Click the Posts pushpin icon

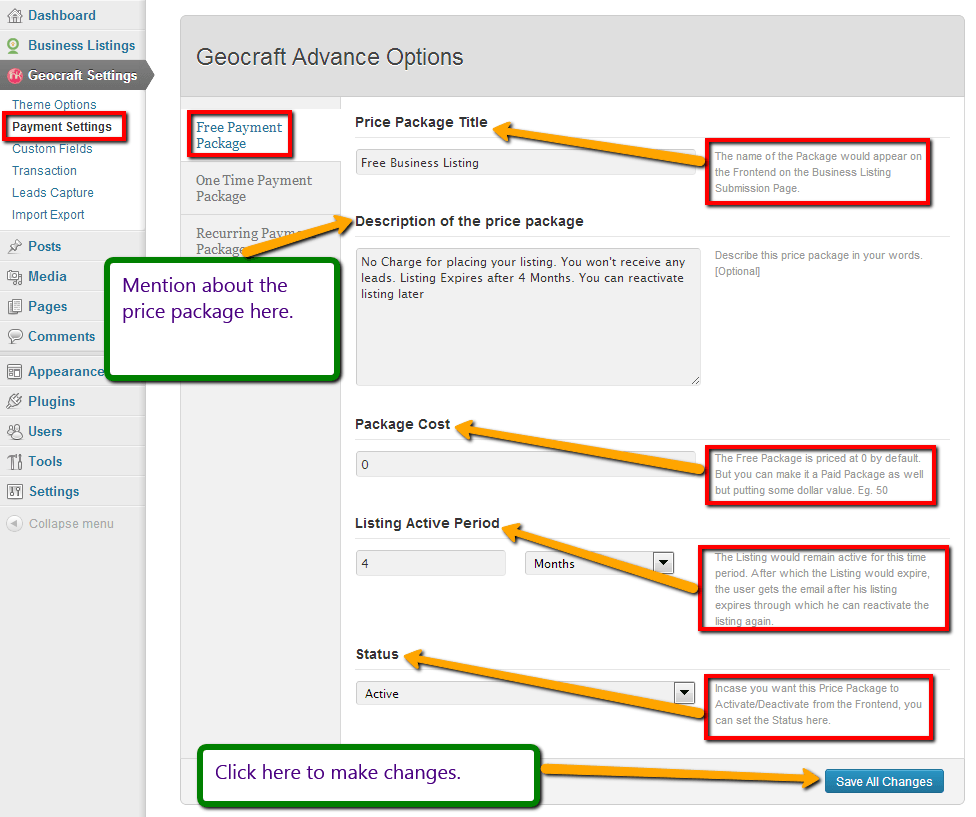point(14,246)
